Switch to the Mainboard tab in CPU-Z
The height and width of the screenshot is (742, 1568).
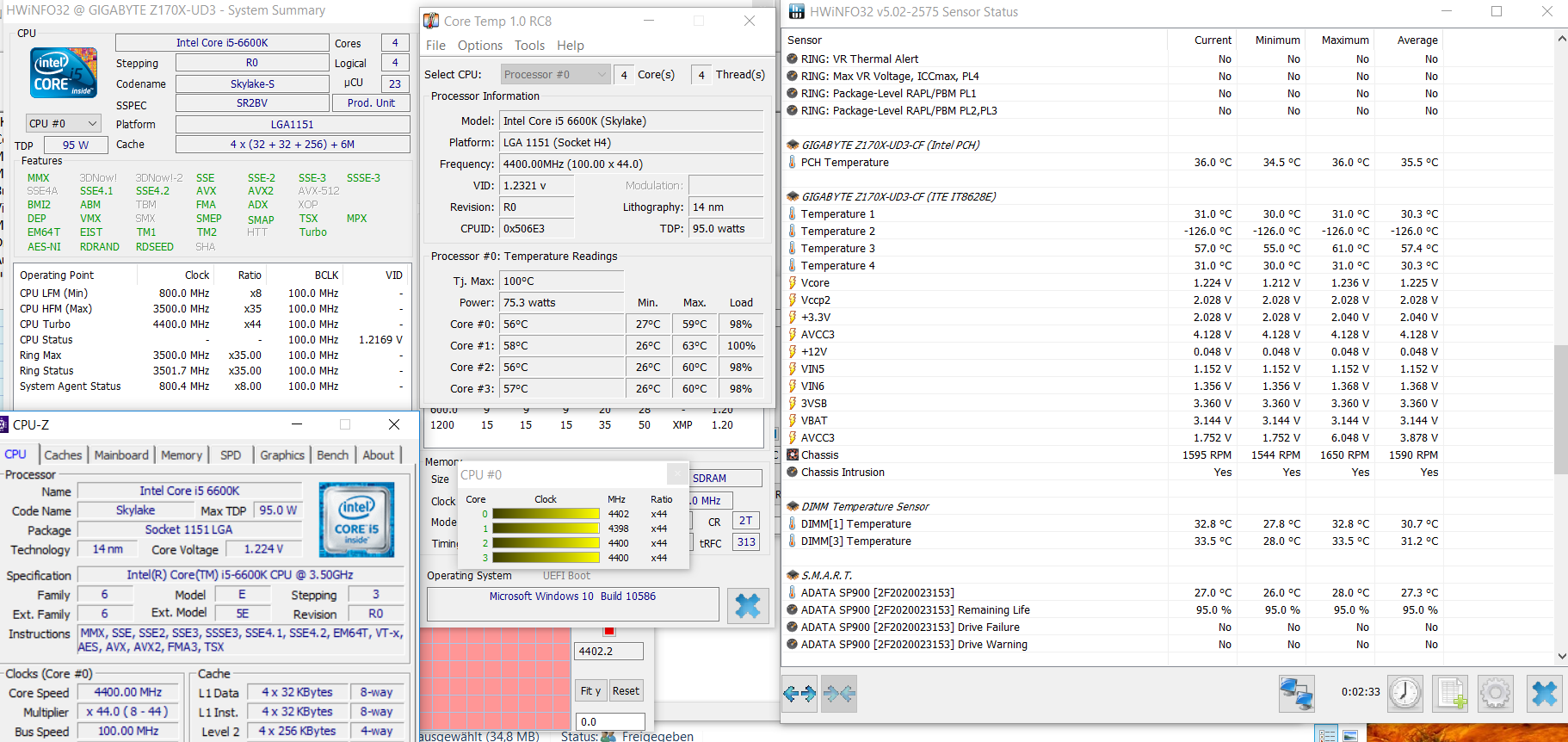(121, 454)
